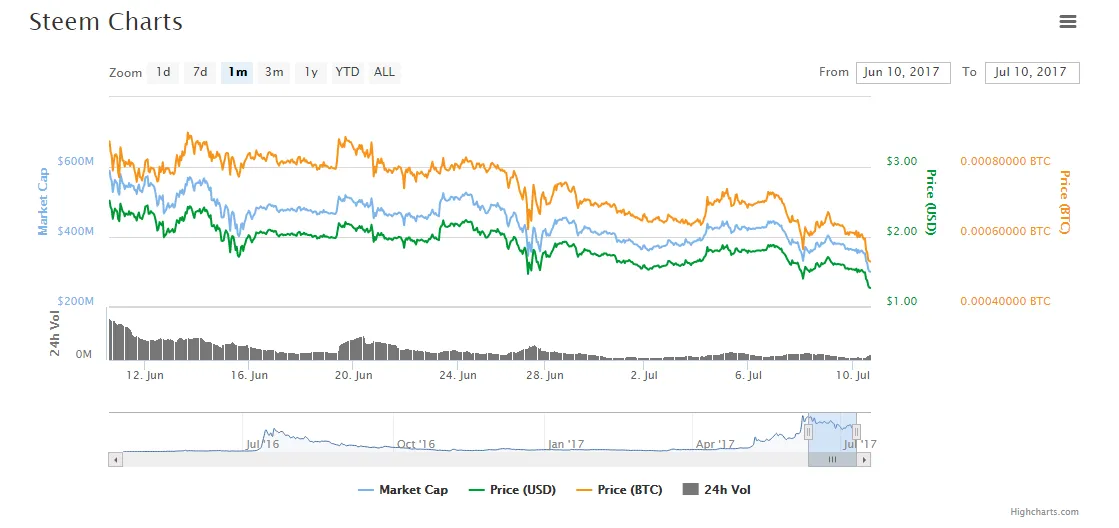Click the 24. Jun axis label

click(x=459, y=375)
